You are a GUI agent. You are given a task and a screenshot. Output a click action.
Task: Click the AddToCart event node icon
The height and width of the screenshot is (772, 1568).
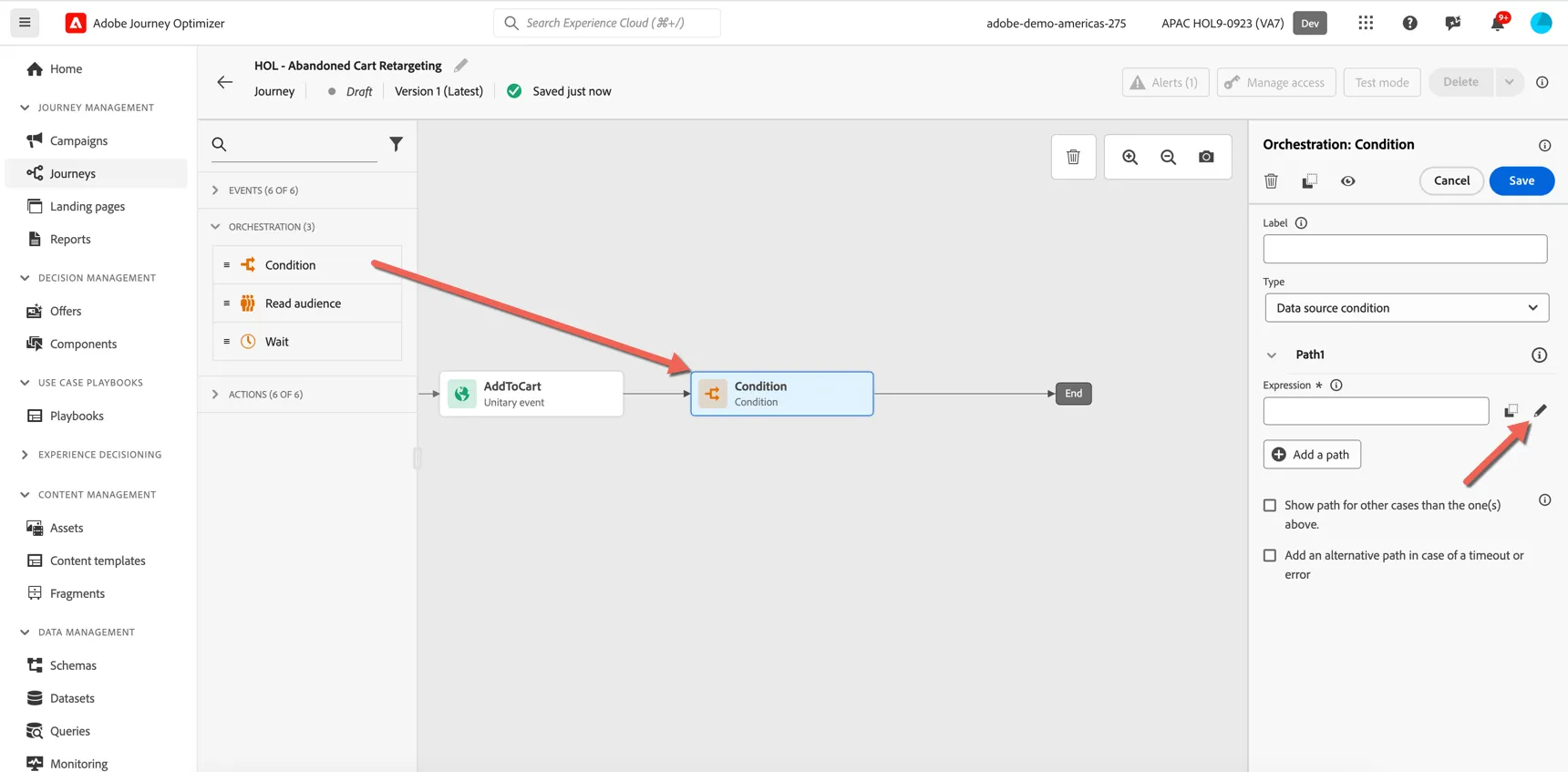point(462,394)
